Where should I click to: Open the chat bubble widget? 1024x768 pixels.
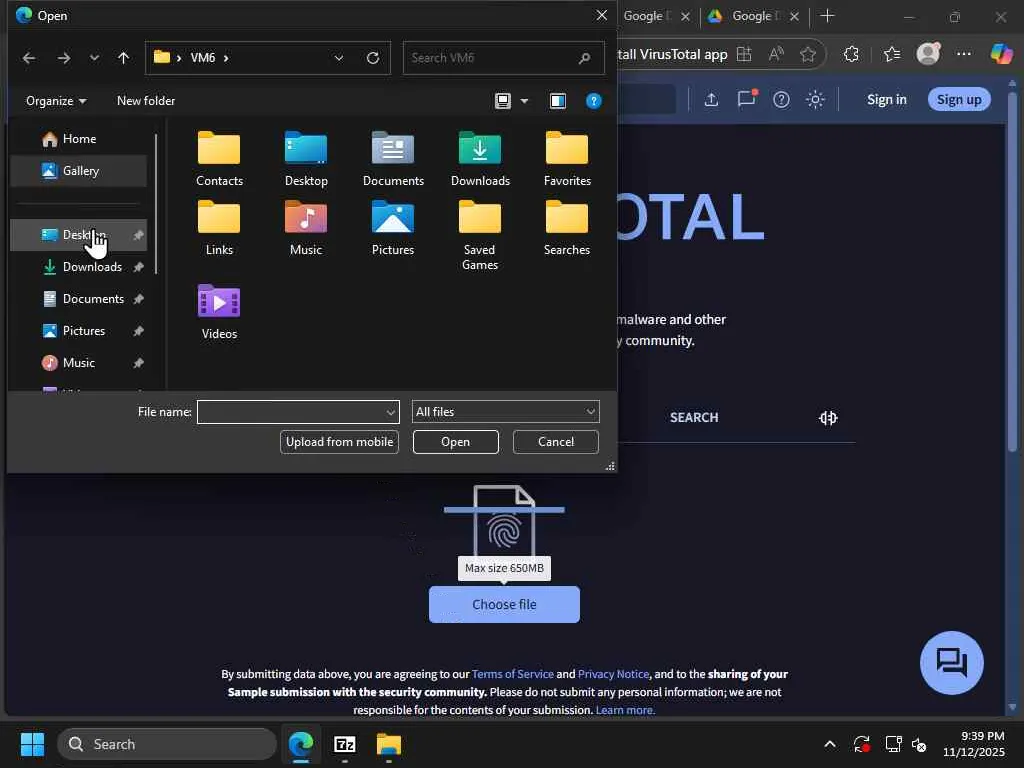click(x=952, y=663)
